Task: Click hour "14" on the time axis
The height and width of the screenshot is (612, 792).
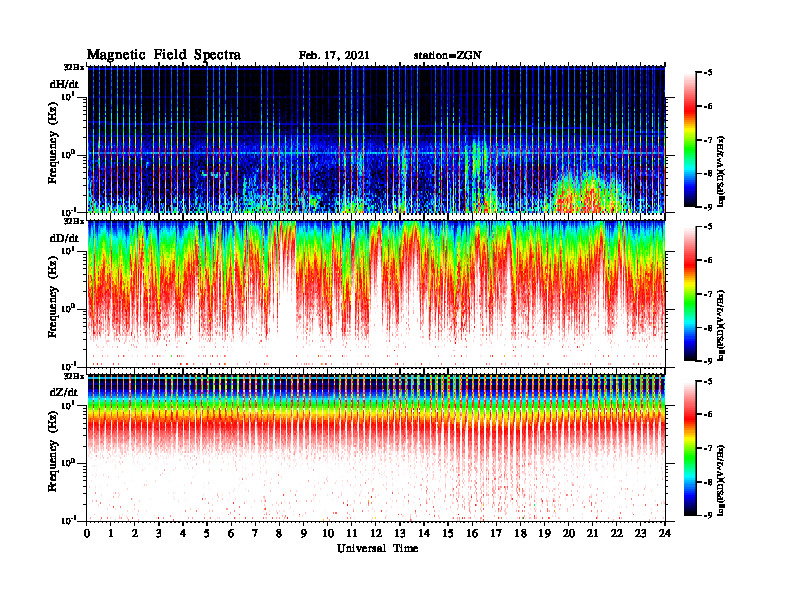Action: click(x=424, y=533)
